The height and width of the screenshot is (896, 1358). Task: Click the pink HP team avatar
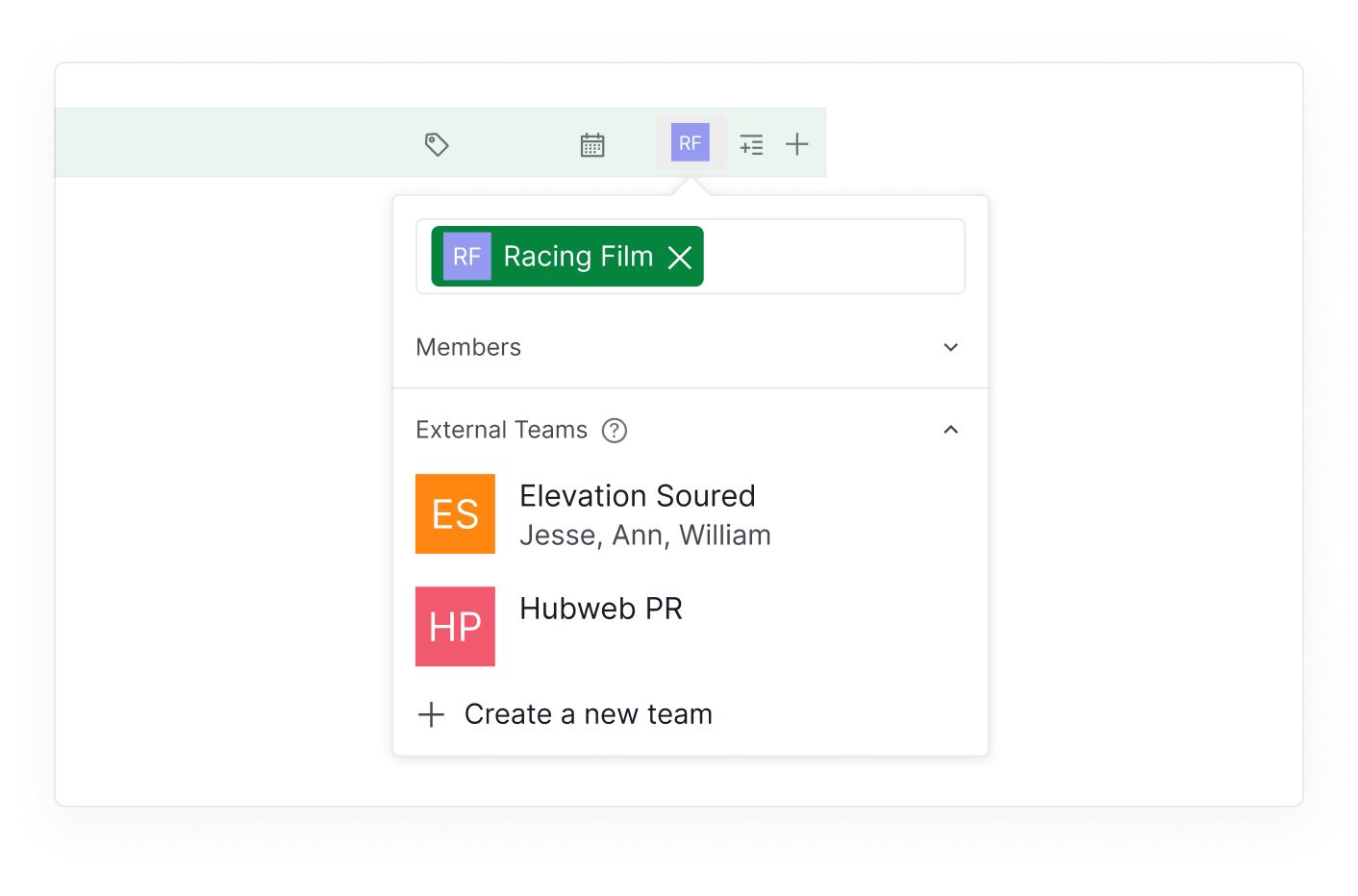(x=455, y=627)
